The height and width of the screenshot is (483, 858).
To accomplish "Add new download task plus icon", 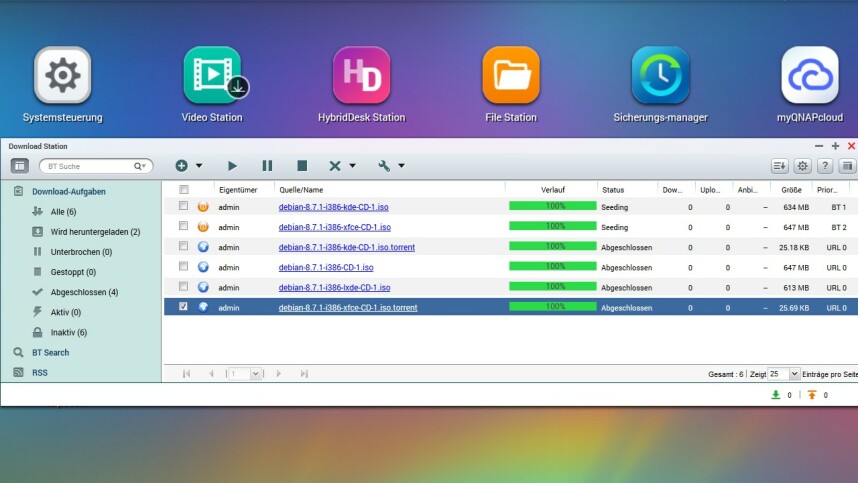I will 182,165.
